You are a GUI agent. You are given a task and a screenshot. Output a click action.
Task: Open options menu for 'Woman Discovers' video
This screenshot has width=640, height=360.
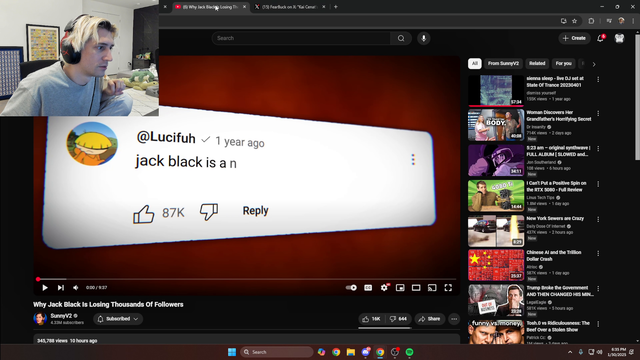[598, 113]
